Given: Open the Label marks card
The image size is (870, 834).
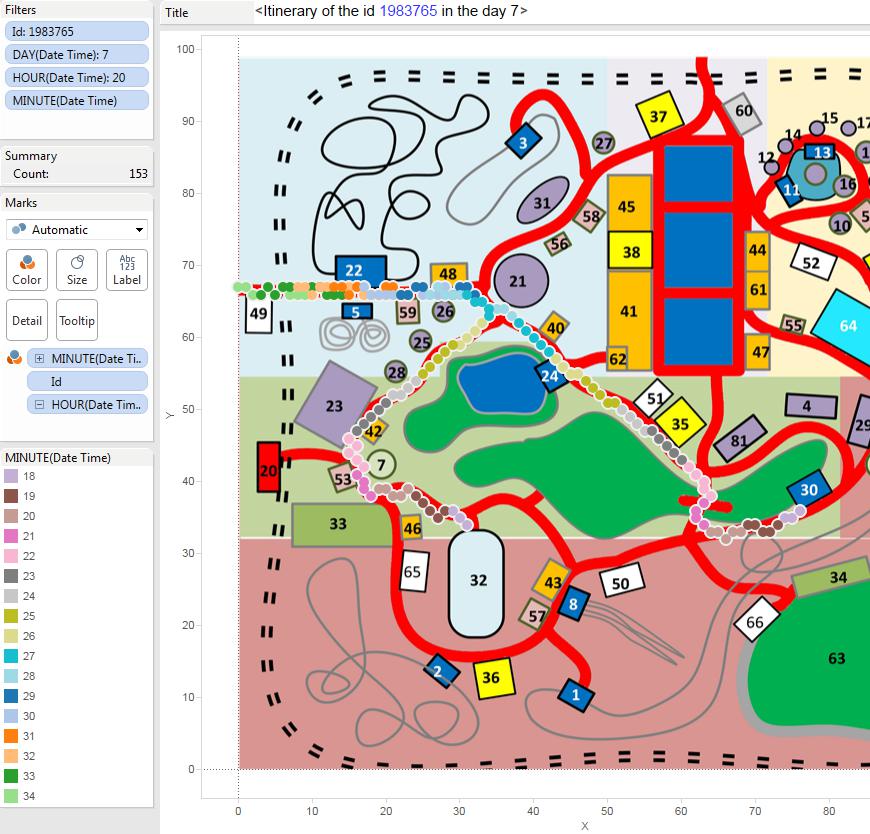Looking at the screenshot, I should 127,270.
